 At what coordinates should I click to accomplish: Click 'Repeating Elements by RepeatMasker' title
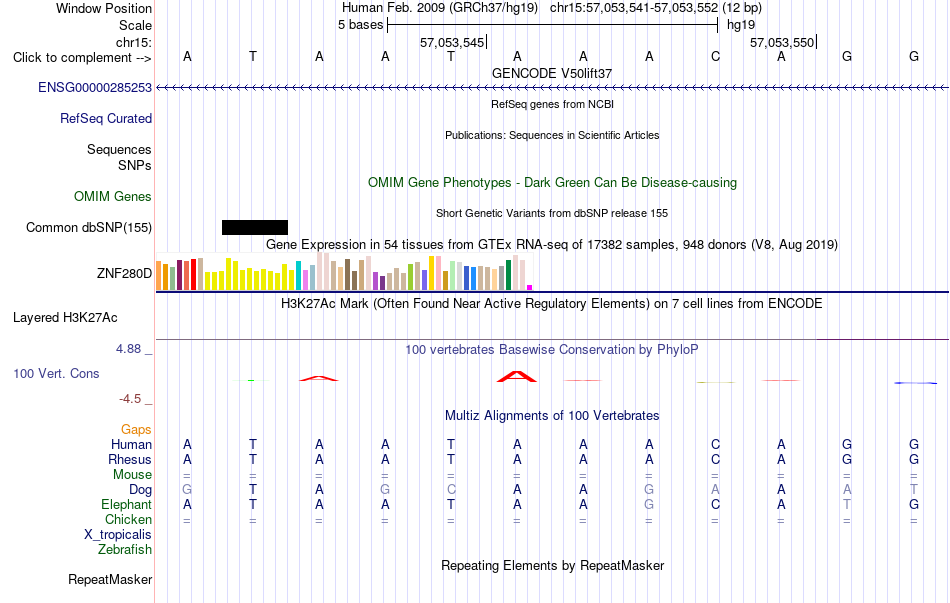(x=553, y=565)
